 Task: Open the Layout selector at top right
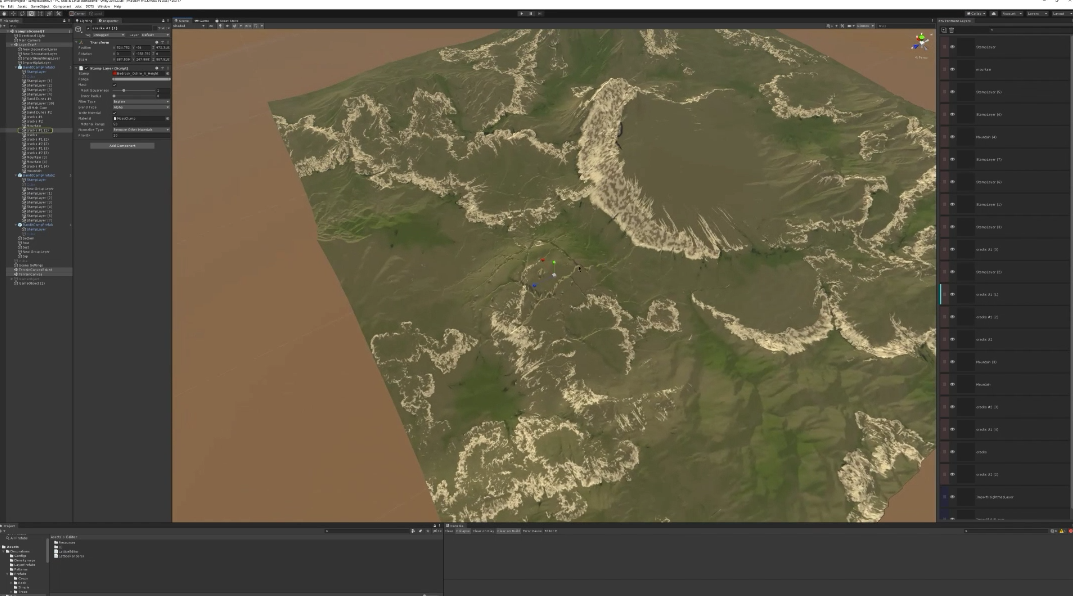[1062, 12]
